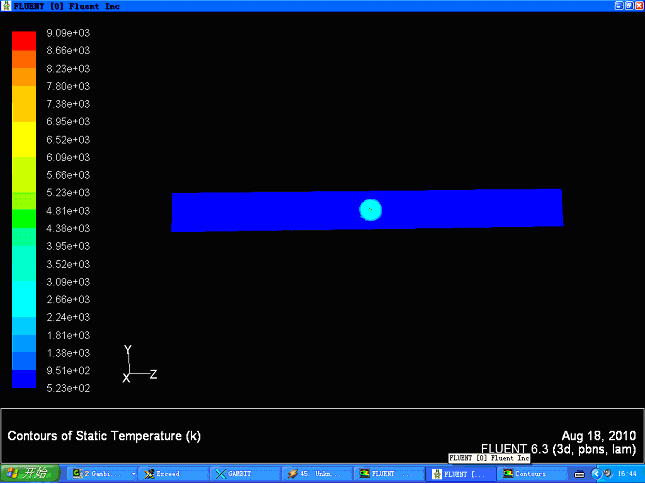Open the Start menu on the taskbar

click(26, 473)
